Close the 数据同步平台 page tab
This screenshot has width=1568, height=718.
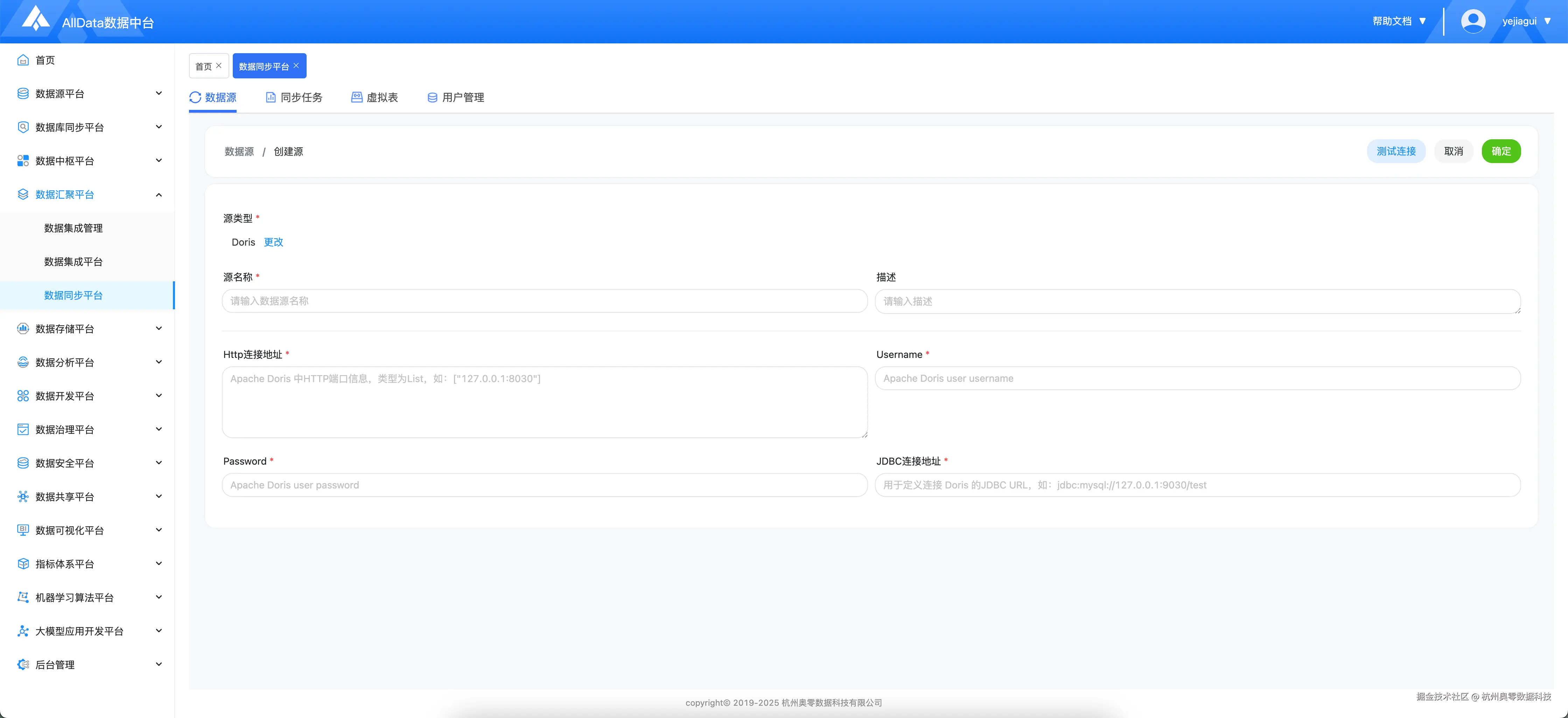click(x=296, y=66)
